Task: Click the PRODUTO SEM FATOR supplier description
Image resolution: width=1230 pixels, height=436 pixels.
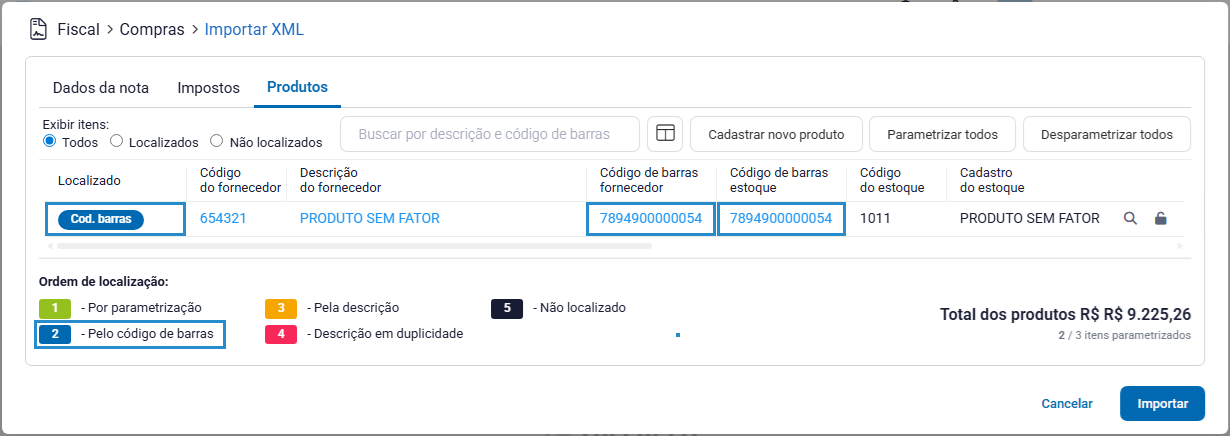Action: (x=369, y=218)
